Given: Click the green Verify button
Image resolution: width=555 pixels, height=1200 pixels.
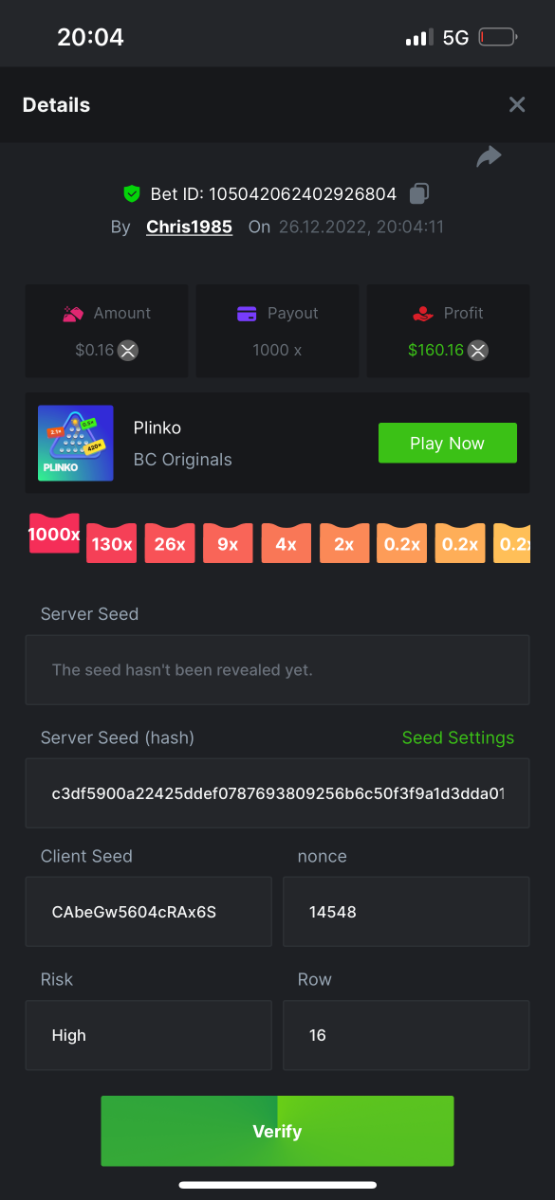Looking at the screenshot, I should click(x=277, y=1131).
